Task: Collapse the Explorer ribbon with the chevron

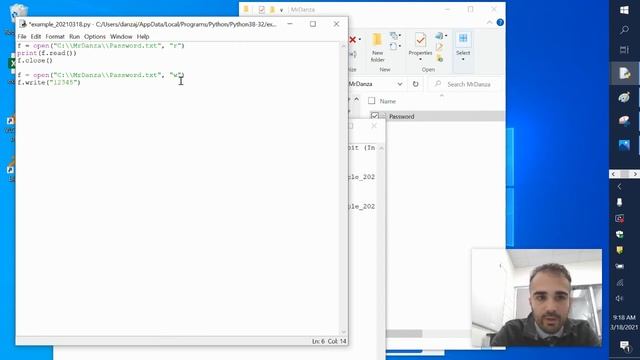Action: coord(489,22)
